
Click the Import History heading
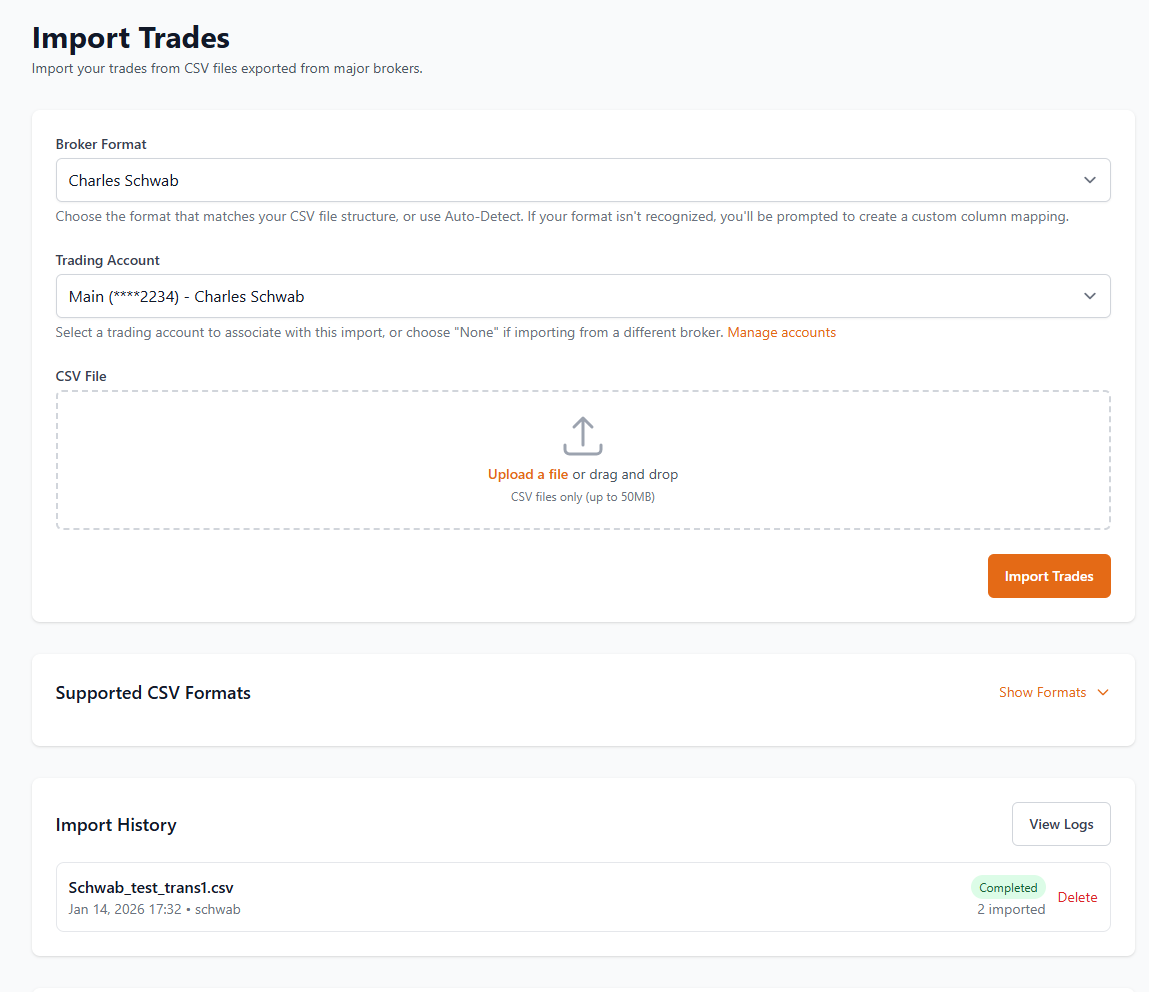click(116, 824)
